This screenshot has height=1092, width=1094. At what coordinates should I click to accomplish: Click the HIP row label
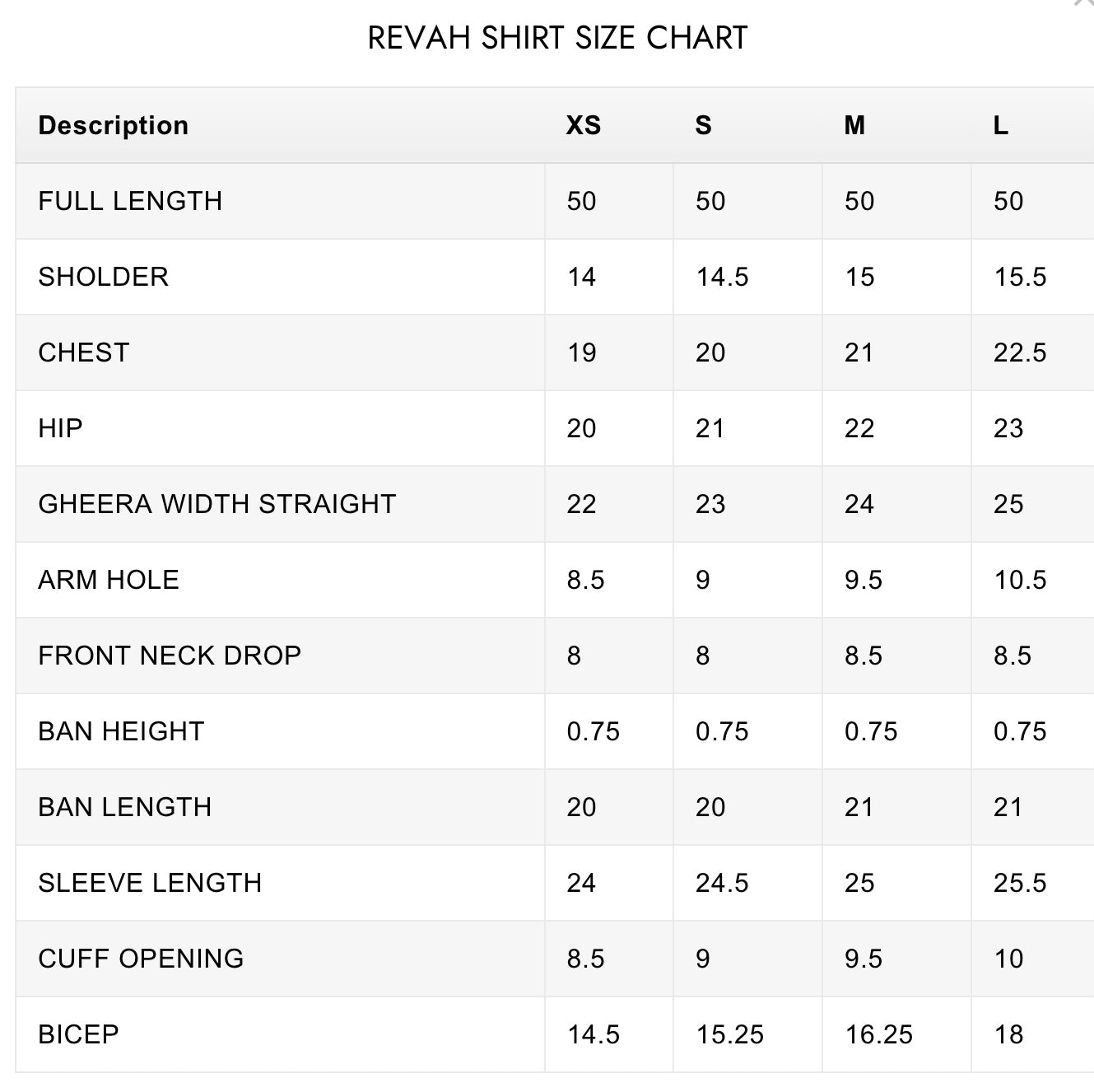[x=61, y=428]
